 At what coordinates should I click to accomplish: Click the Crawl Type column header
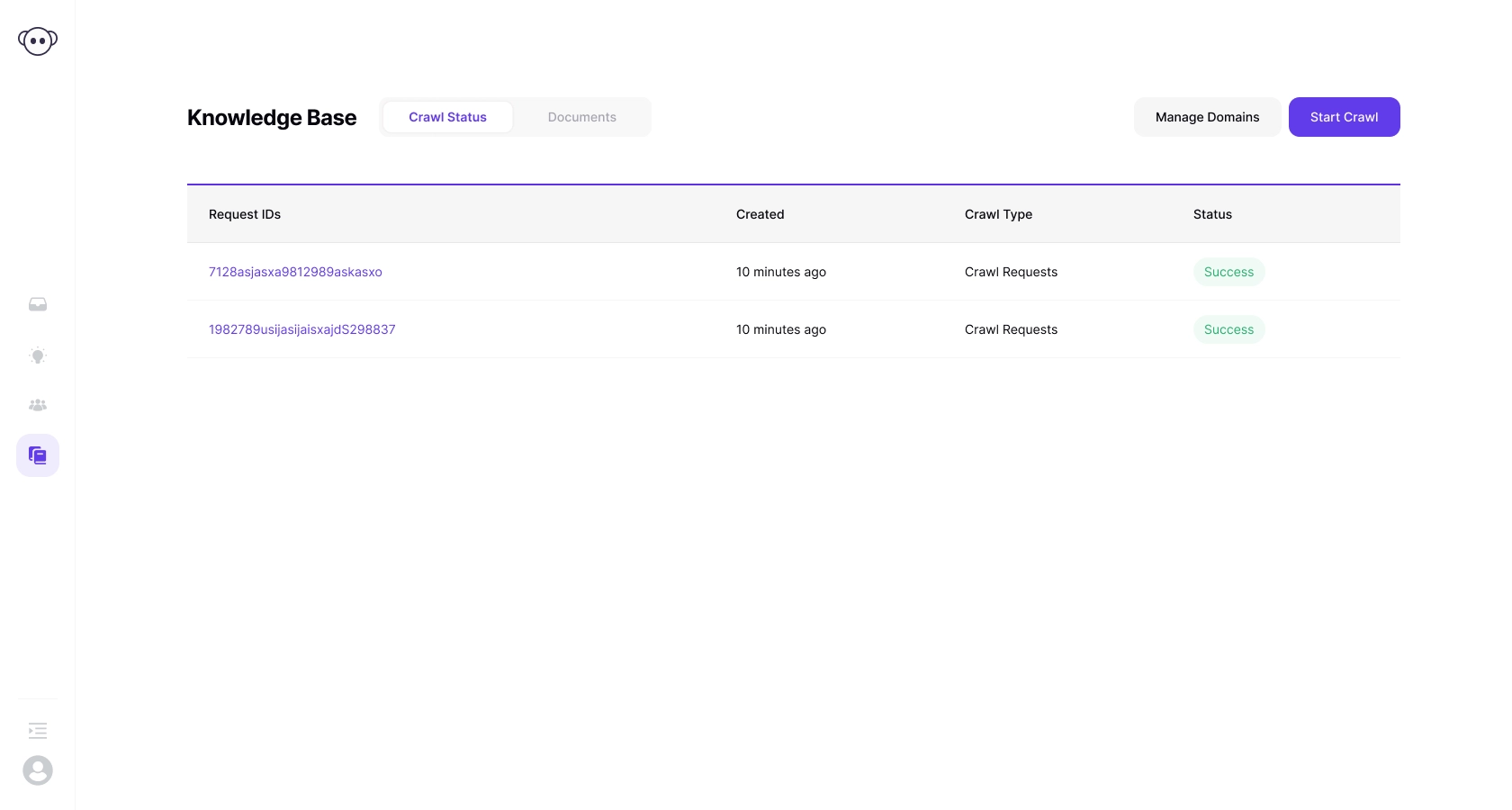(x=998, y=214)
